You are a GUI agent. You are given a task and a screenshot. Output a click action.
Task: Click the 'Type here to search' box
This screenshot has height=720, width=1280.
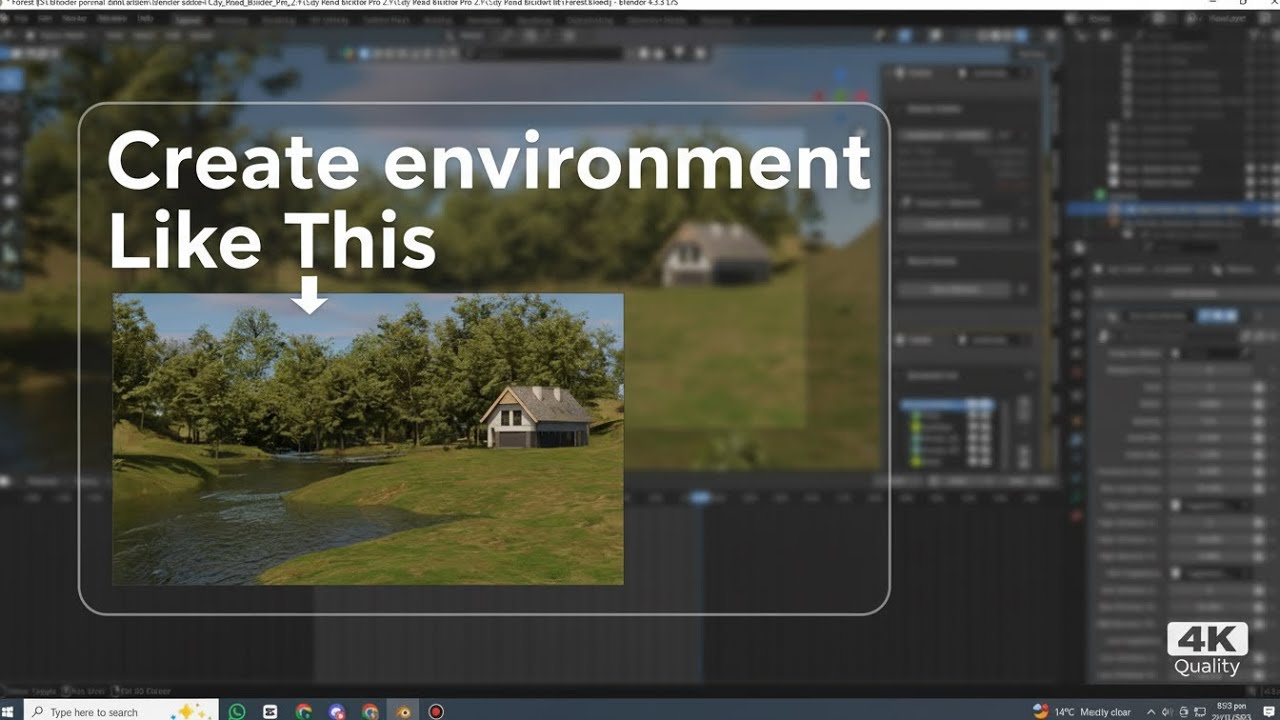point(121,711)
